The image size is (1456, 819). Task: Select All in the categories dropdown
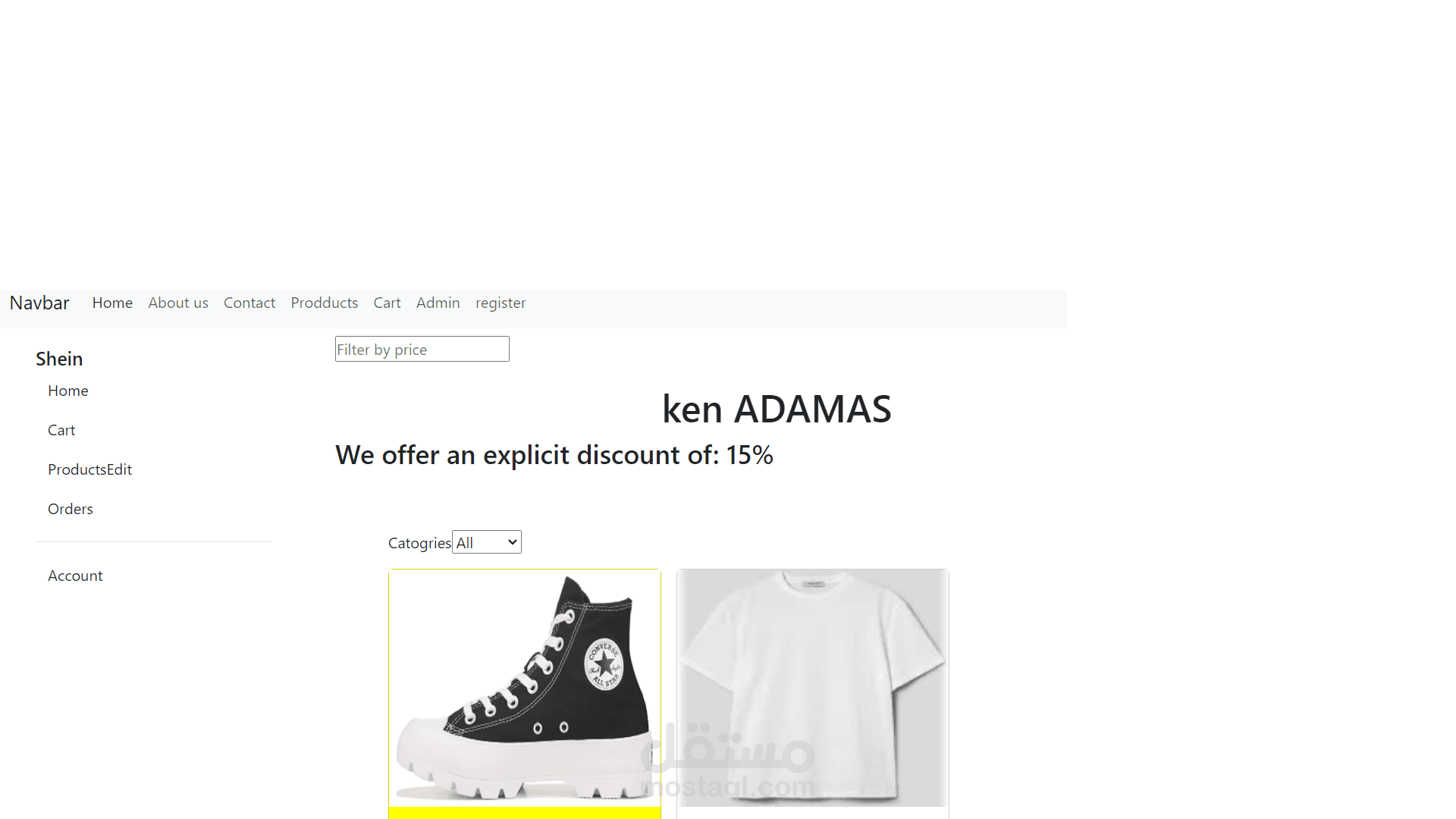478,541
